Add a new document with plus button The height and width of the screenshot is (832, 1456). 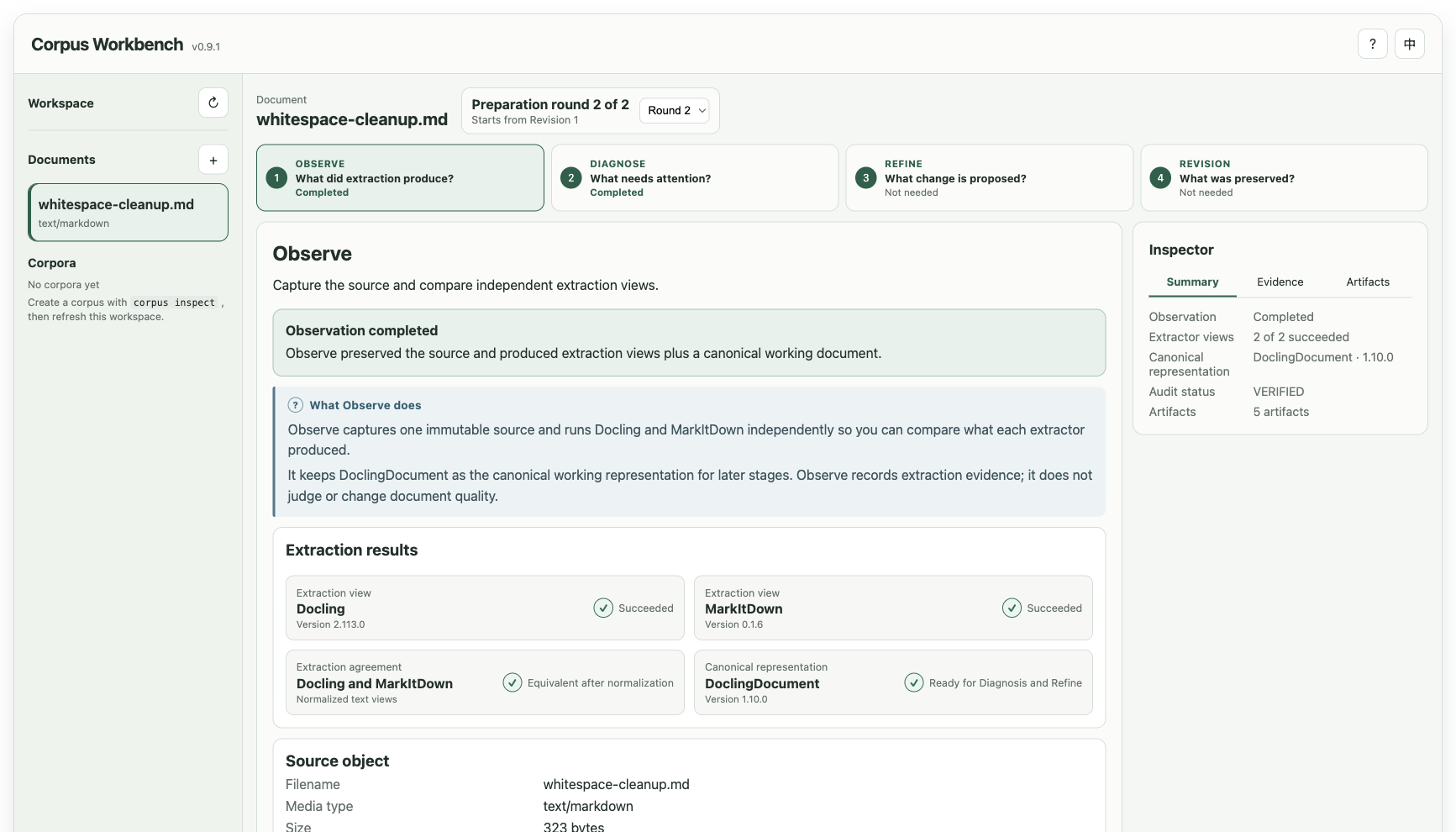[213, 160]
